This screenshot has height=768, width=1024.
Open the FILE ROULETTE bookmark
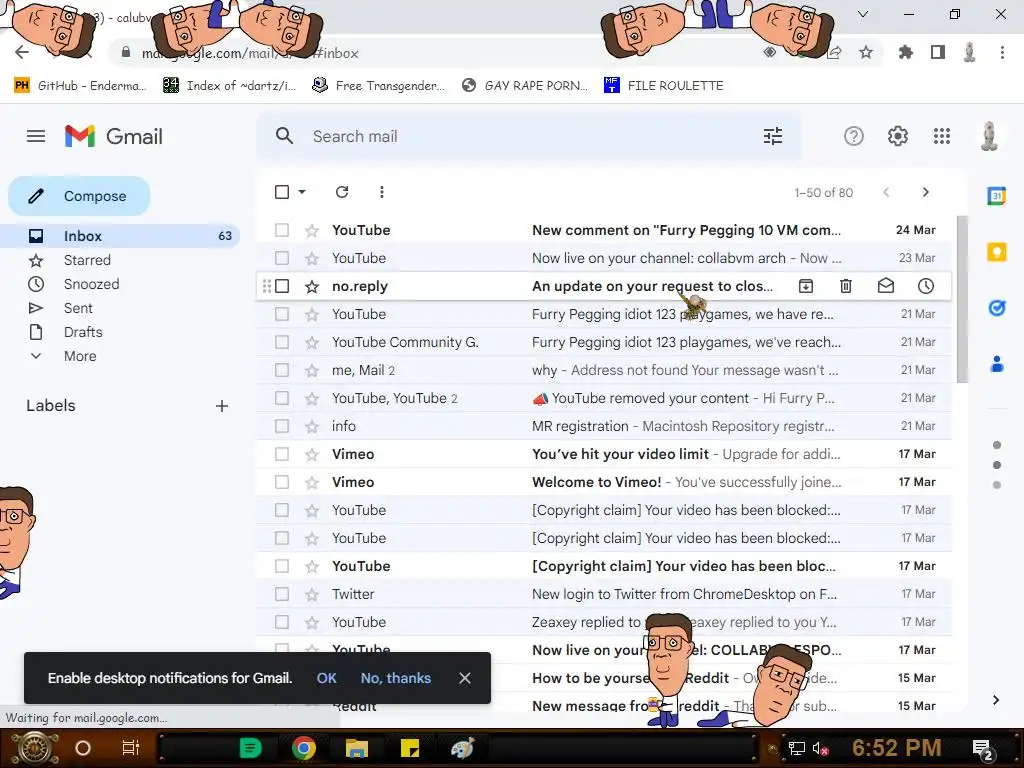click(x=664, y=86)
